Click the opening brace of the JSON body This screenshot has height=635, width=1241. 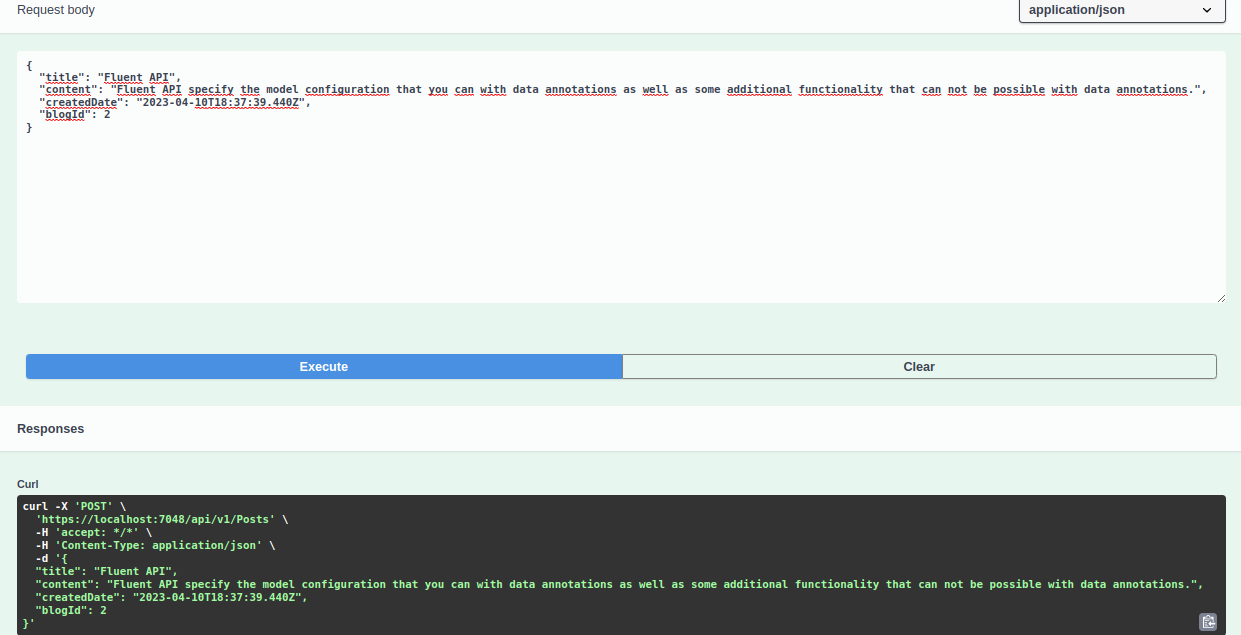point(28,64)
